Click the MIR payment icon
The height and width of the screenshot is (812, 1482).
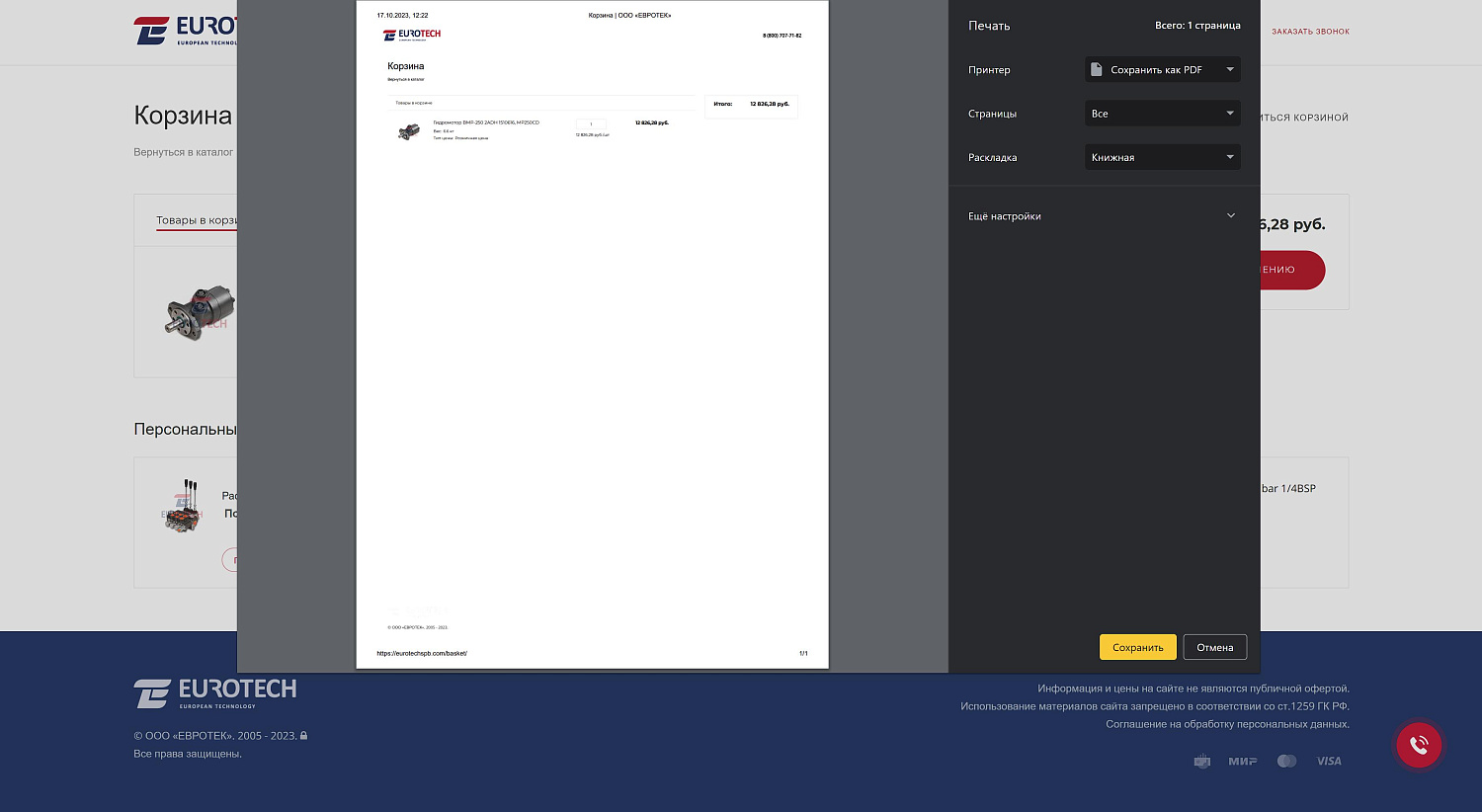pos(1242,761)
